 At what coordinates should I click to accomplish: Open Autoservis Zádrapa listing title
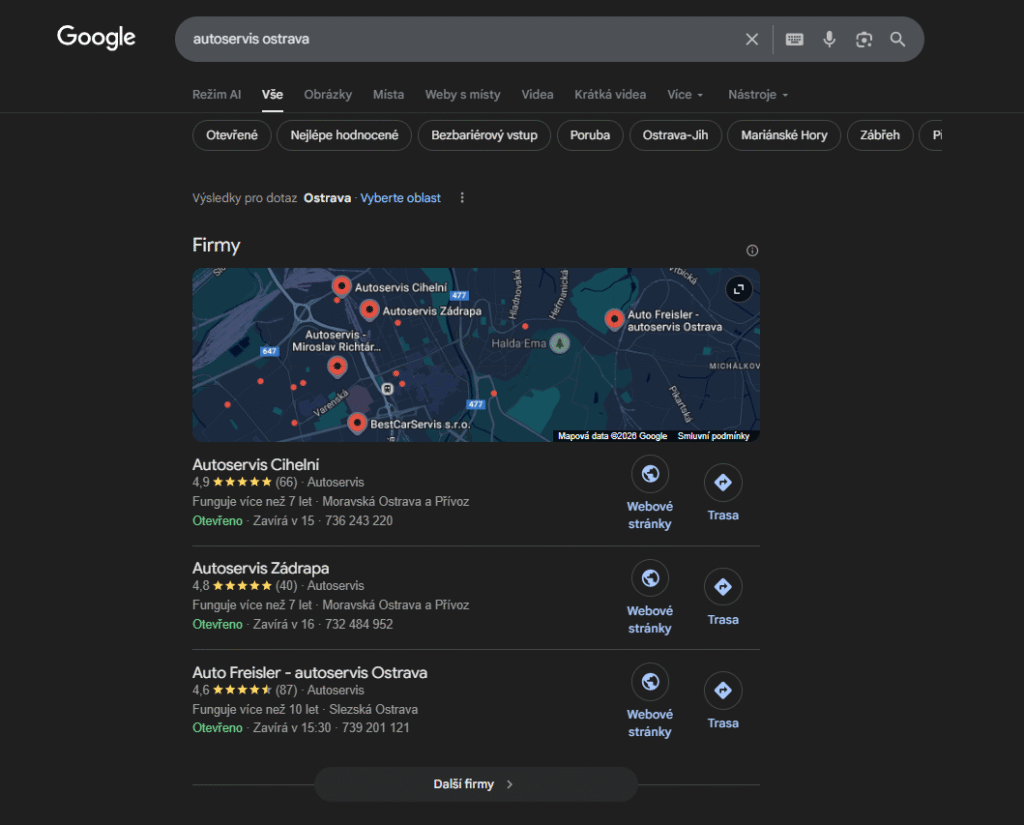coord(261,568)
